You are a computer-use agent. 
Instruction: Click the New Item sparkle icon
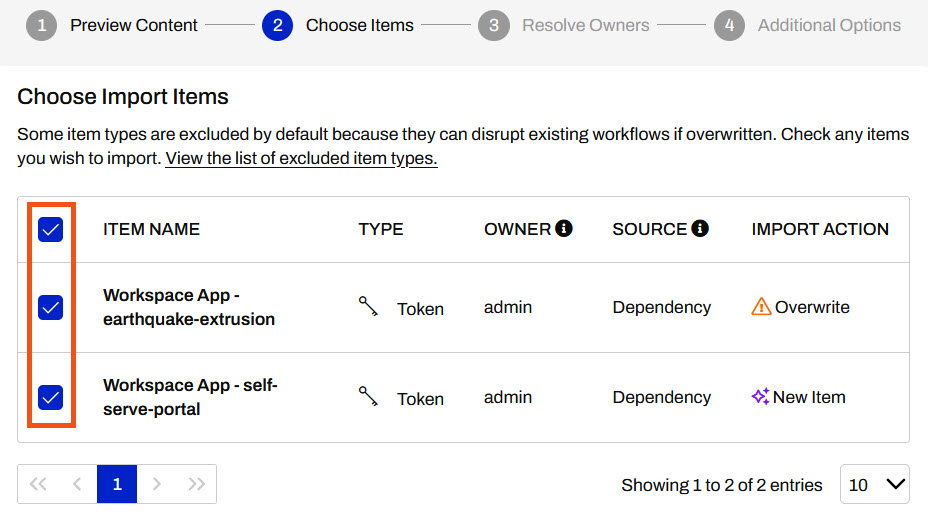click(760, 397)
